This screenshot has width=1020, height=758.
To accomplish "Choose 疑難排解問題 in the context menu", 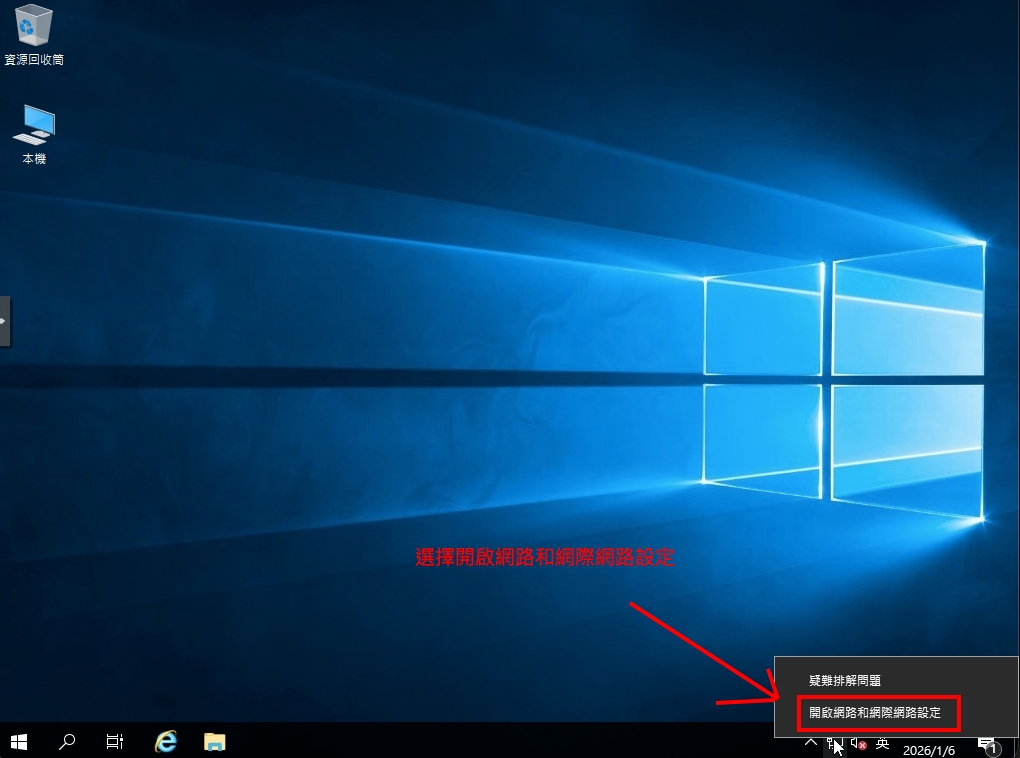I will click(x=845, y=680).
